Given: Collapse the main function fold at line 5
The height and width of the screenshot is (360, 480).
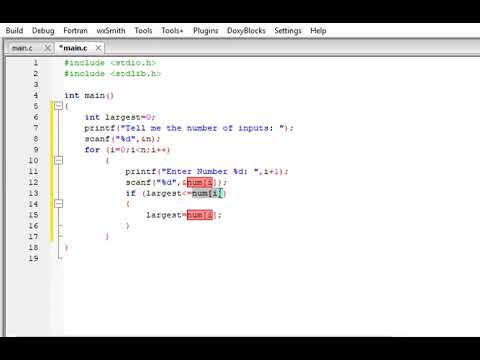Looking at the screenshot, I should [x=59, y=106].
